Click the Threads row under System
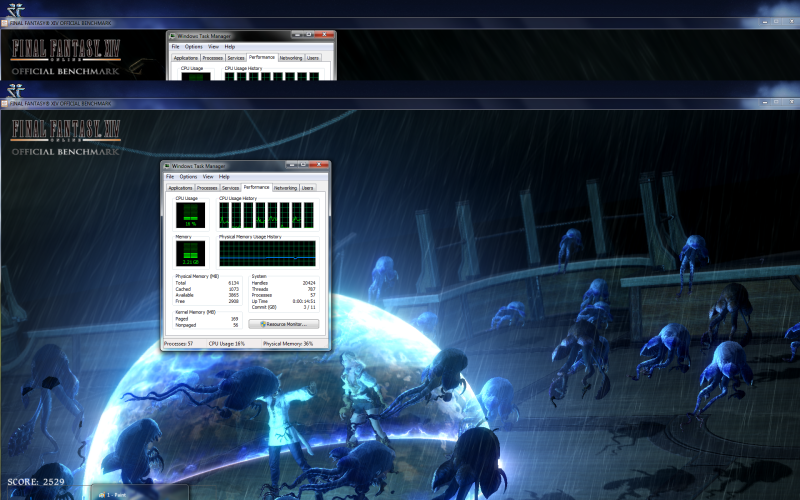The height and width of the screenshot is (500, 800). [x=283, y=289]
